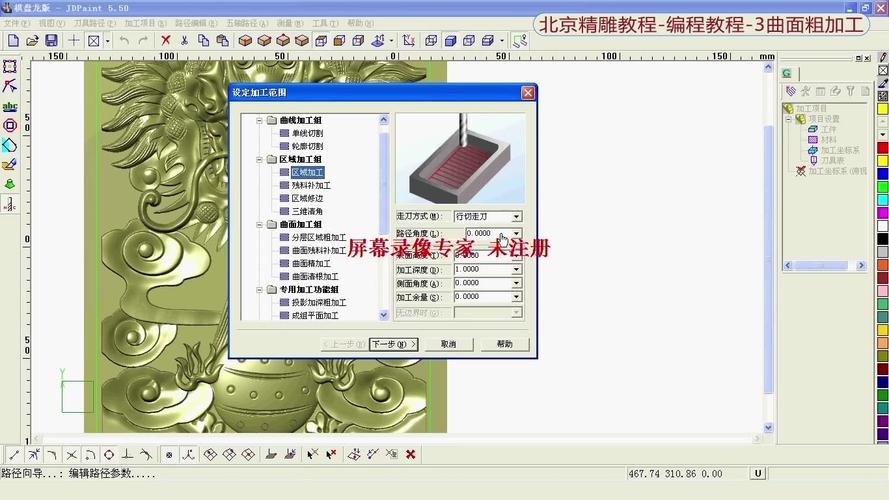The height and width of the screenshot is (500, 889).
Task: Select 投影加深粗加工 in the tree
Action: [319, 303]
